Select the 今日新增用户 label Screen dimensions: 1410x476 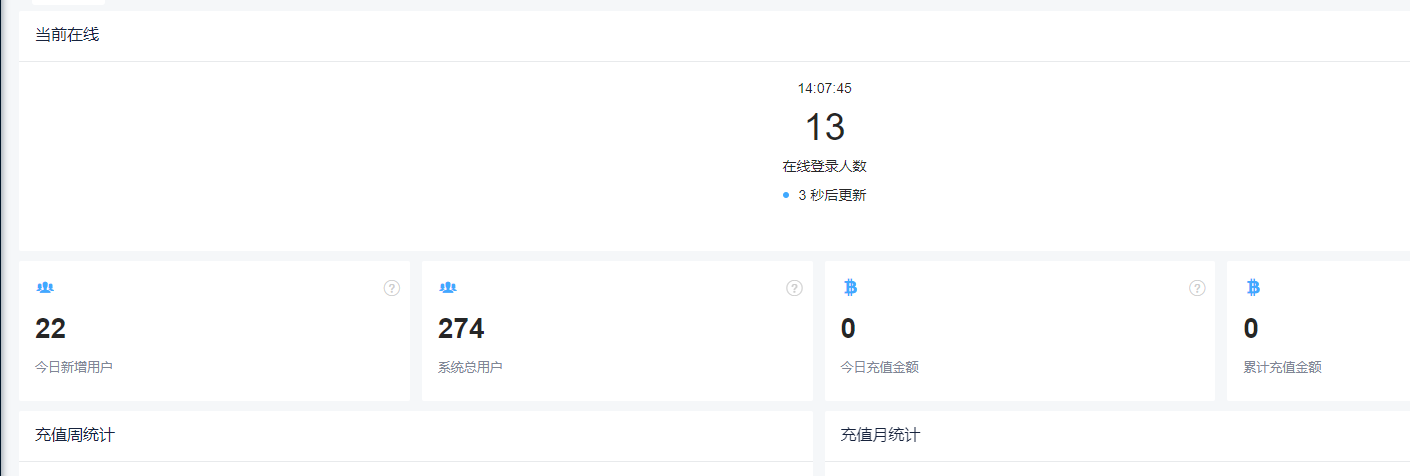point(74,367)
